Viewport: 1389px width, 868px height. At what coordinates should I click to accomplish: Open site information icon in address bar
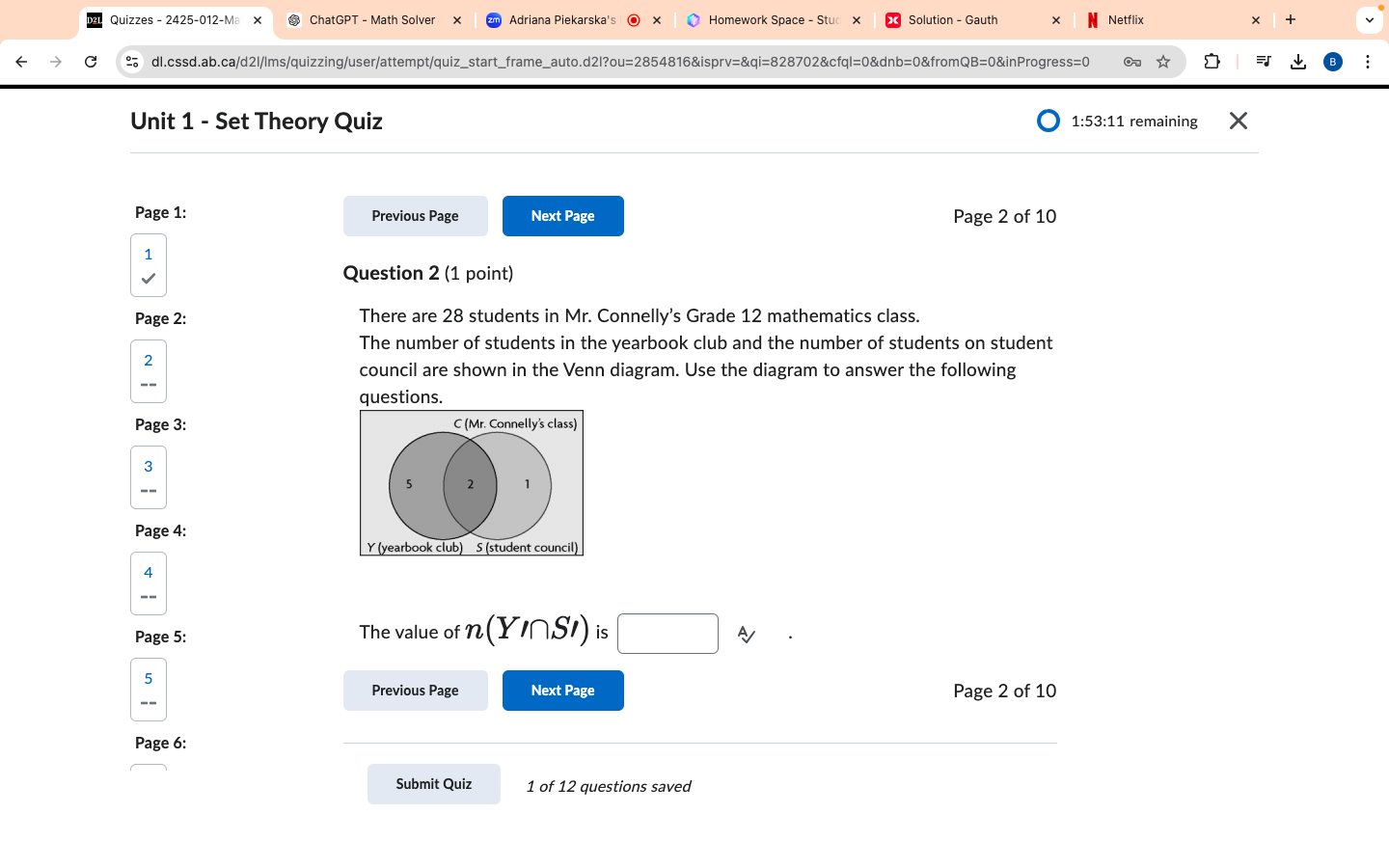tap(133, 62)
